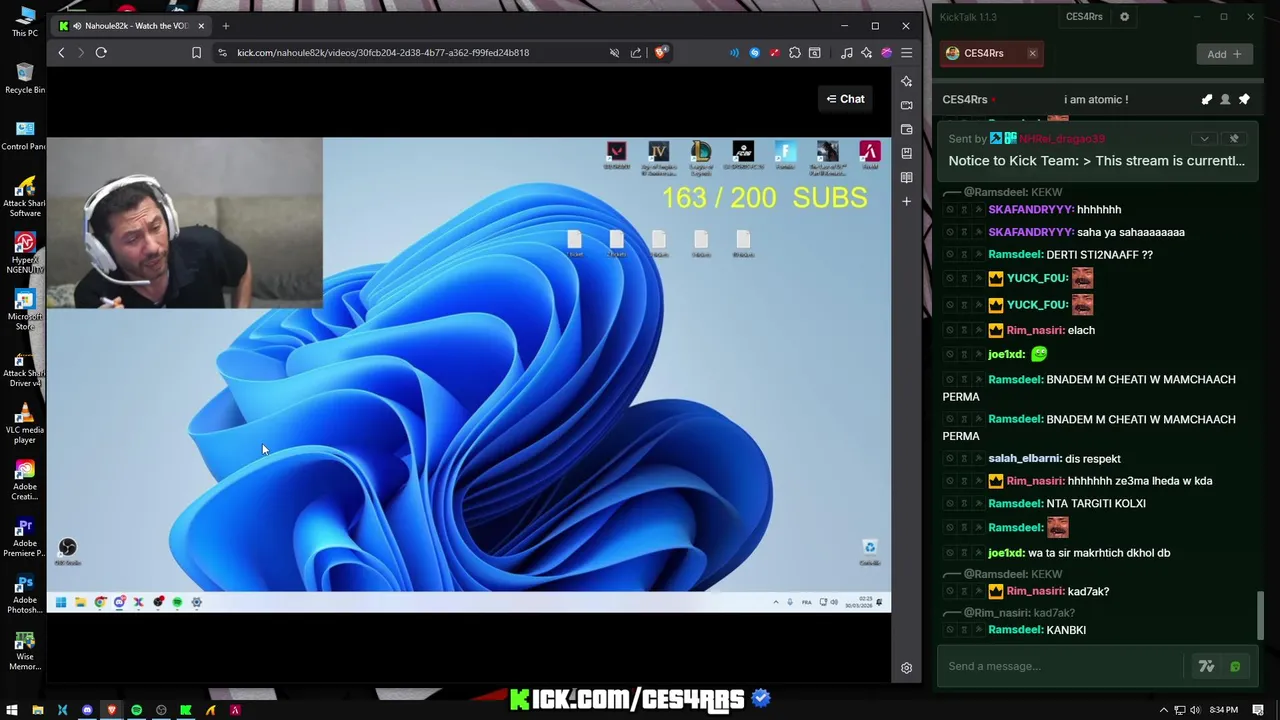Image resolution: width=1280 pixels, height=720 pixels.
Task: Toggle the muted speaker icon in address bar
Action: click(x=614, y=53)
